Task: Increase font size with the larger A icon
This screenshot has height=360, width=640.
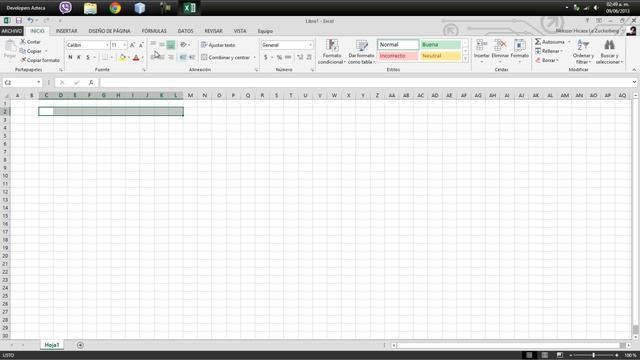Action: point(132,45)
